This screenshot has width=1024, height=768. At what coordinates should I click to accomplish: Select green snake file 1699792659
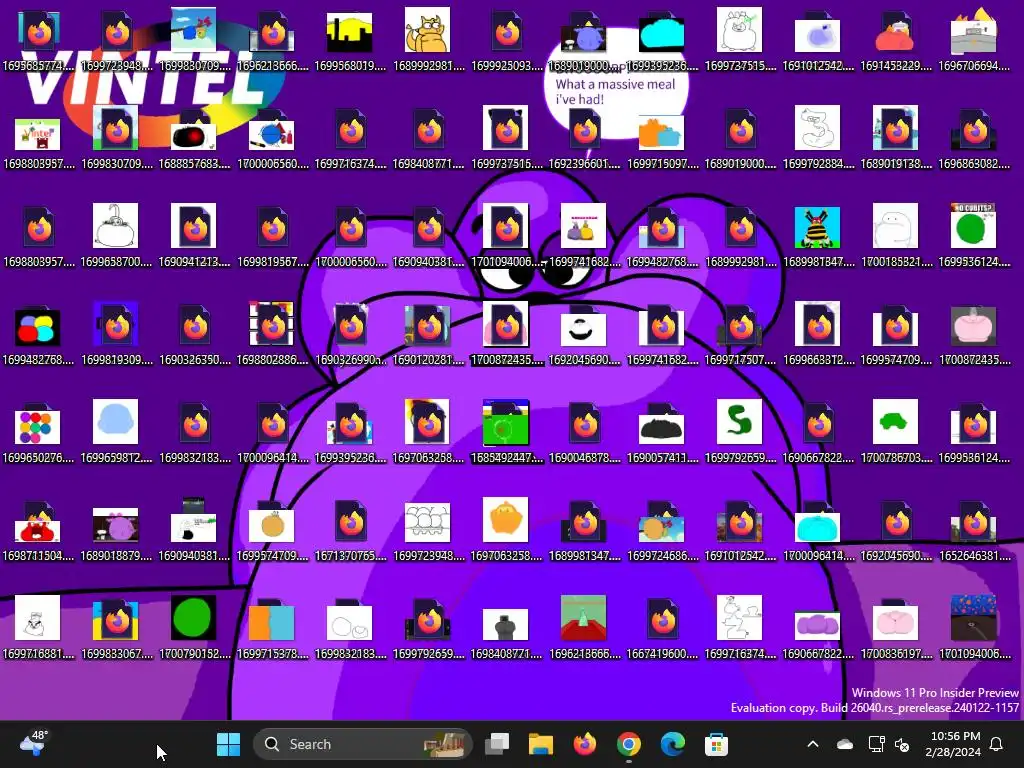point(740,431)
